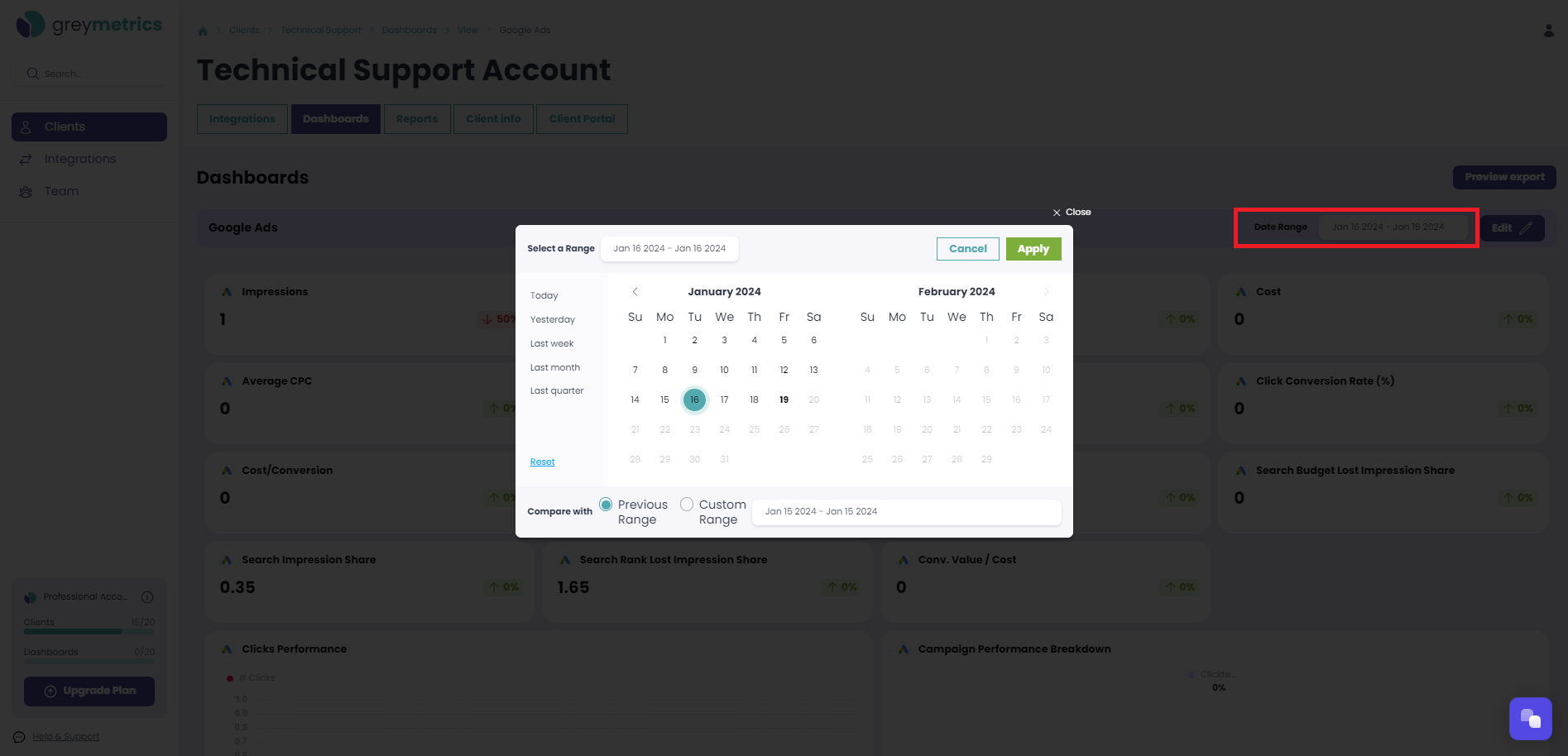The image size is (1568, 756).
Task: Select the Last month preset option
Action: [x=554, y=366]
